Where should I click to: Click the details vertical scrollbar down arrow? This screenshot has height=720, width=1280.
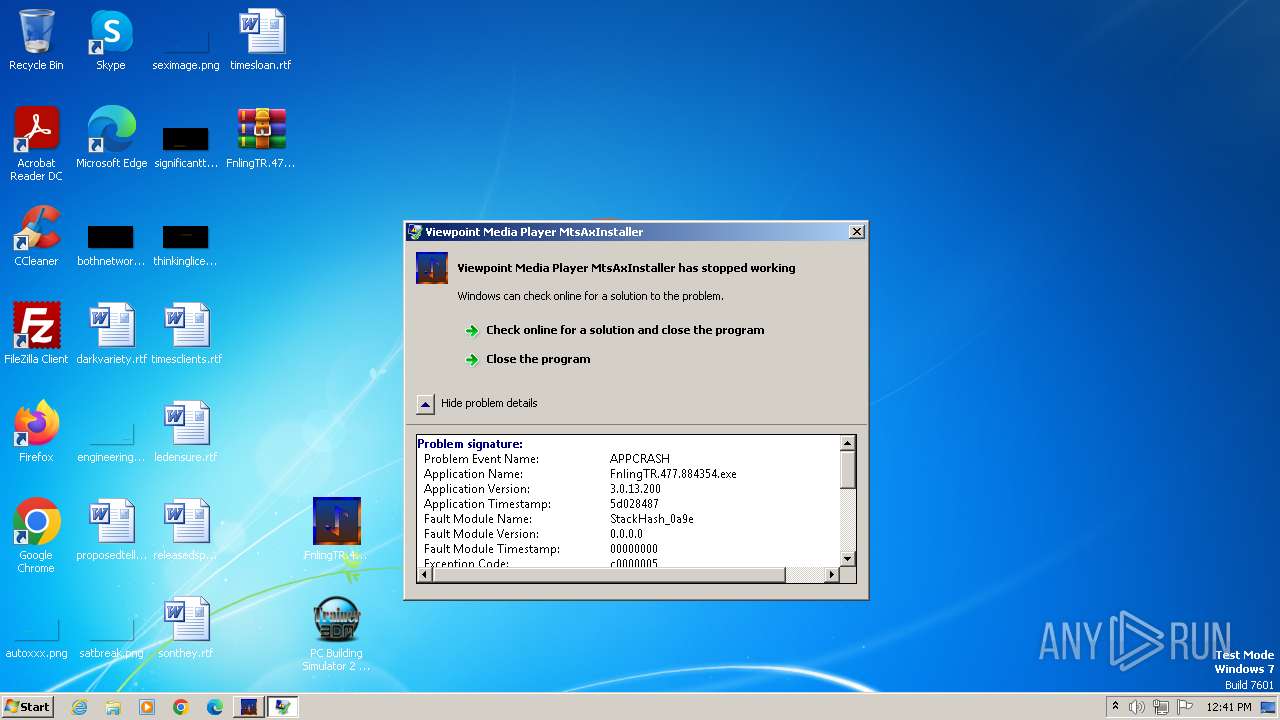[847, 558]
